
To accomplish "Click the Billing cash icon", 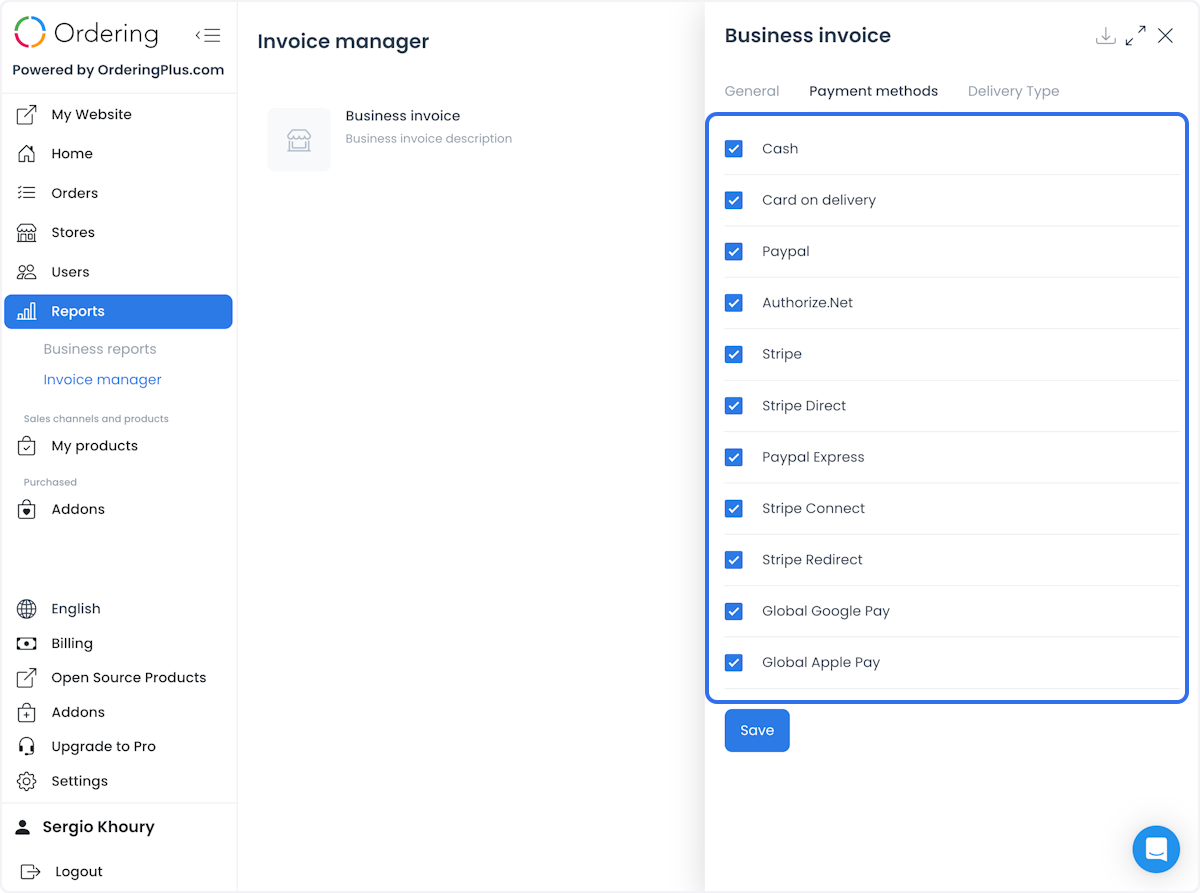I will [x=27, y=644].
